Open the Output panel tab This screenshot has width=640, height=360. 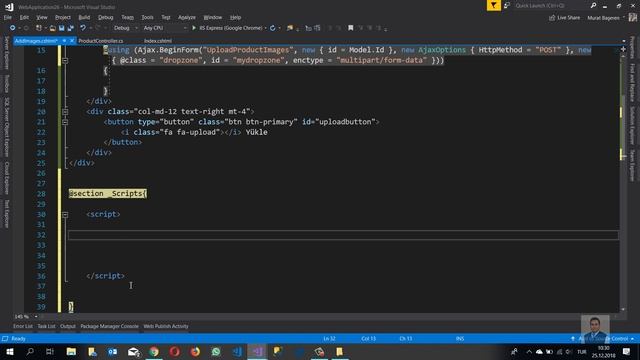pos(68,326)
